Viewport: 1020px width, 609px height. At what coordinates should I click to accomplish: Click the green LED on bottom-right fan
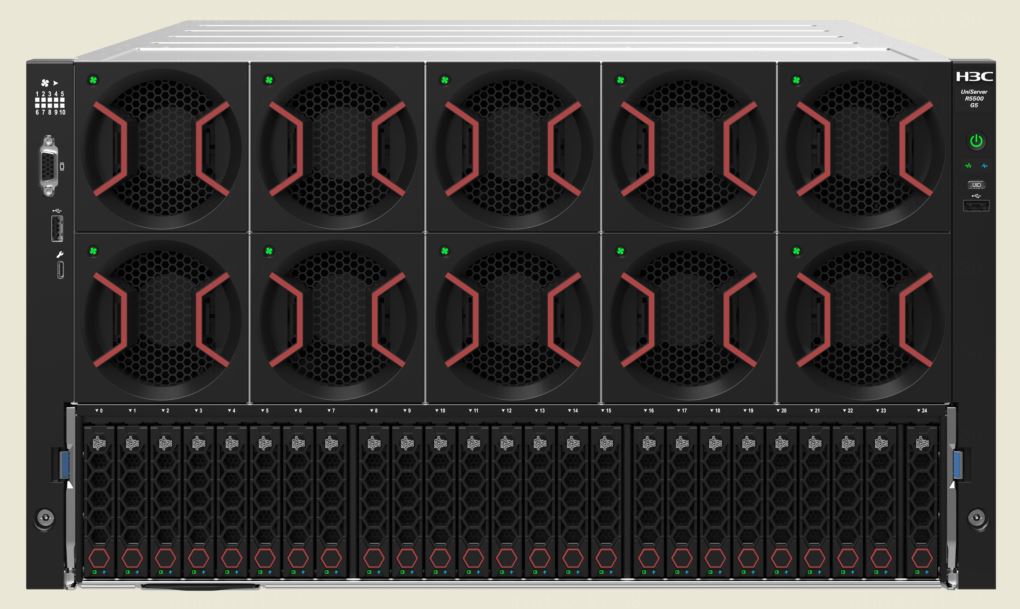(x=796, y=251)
